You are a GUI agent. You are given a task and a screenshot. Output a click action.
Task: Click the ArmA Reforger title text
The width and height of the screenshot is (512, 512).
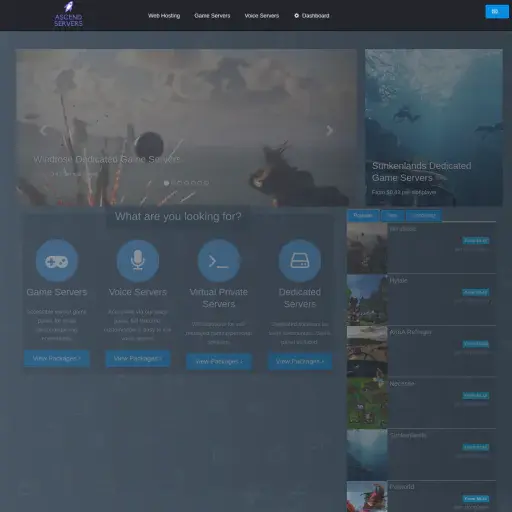tap(410, 332)
